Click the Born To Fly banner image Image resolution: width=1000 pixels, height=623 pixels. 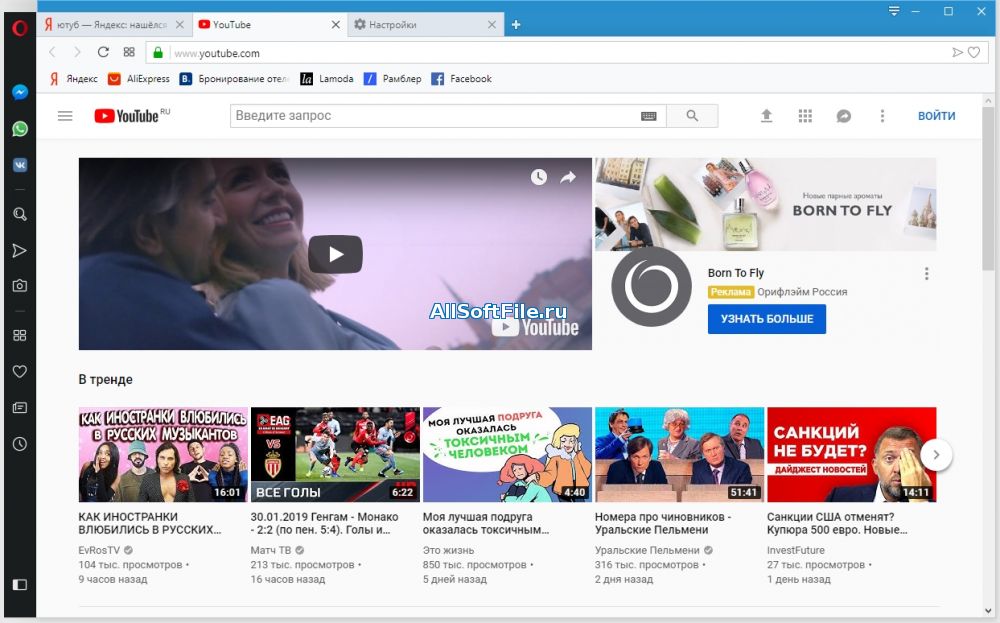[765, 204]
